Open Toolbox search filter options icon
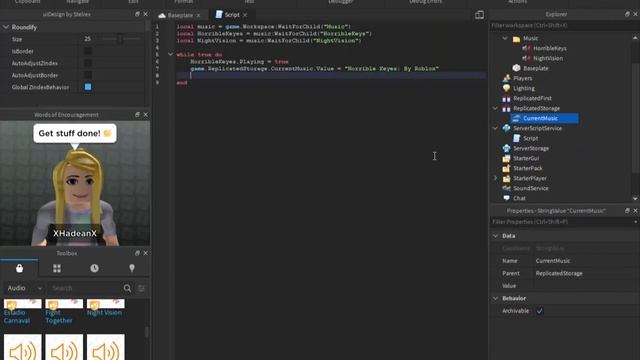 [x=141, y=289]
